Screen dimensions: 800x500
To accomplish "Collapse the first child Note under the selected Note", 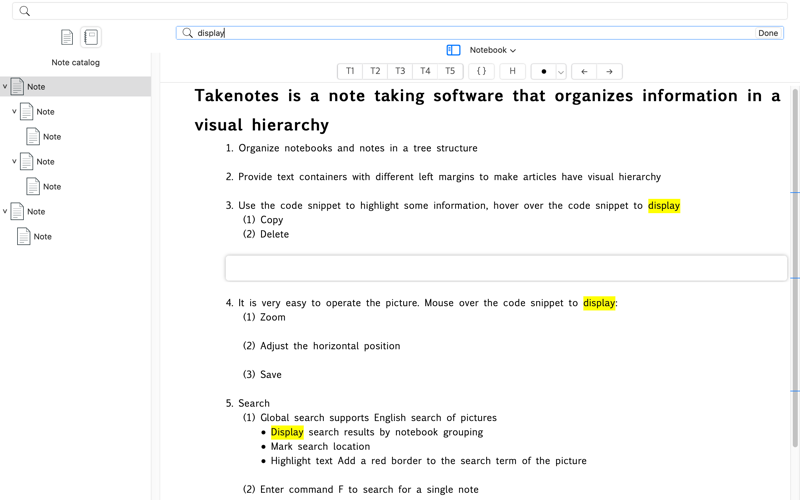I will [14, 111].
